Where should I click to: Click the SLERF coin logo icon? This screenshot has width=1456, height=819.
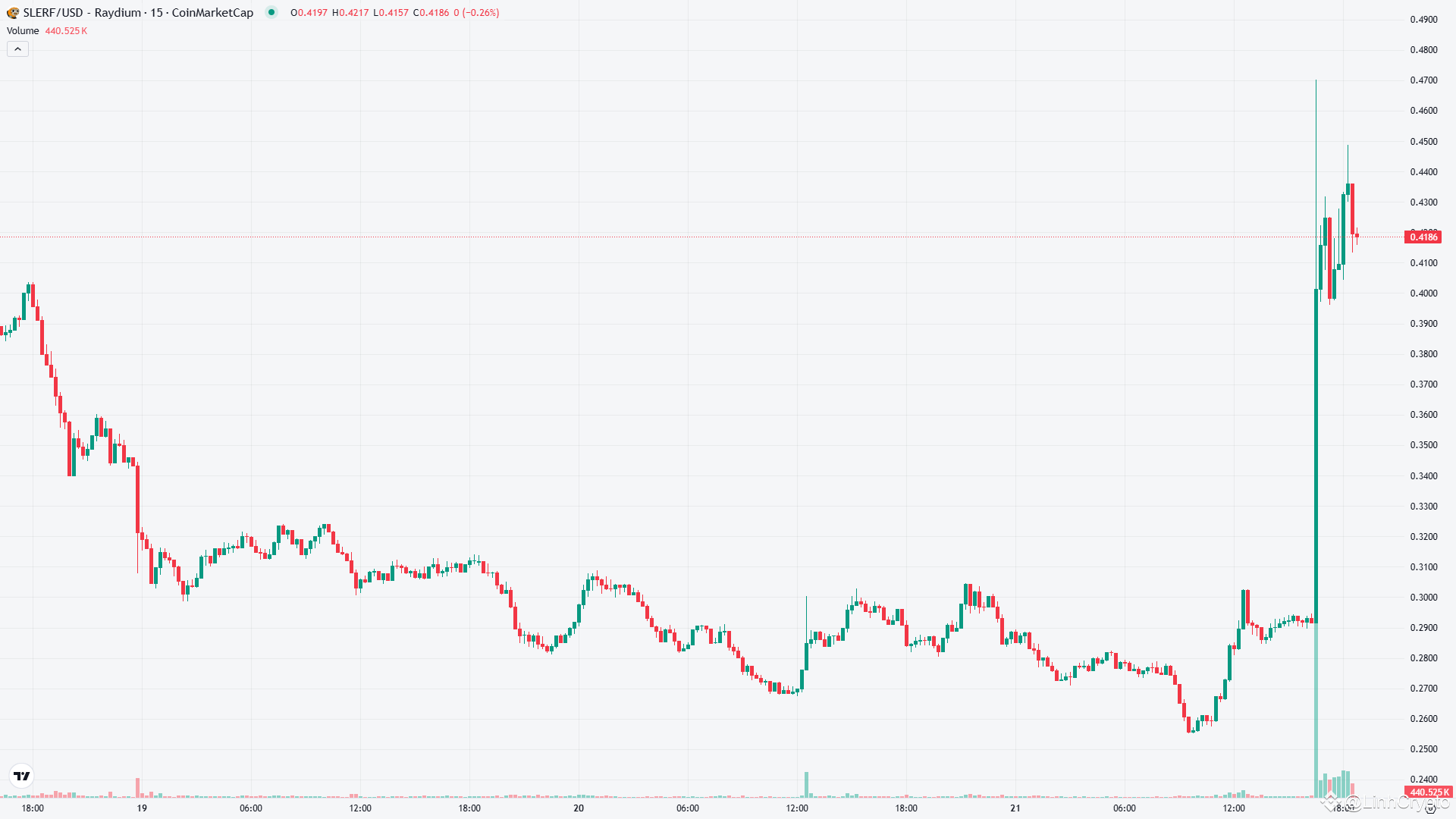point(13,13)
